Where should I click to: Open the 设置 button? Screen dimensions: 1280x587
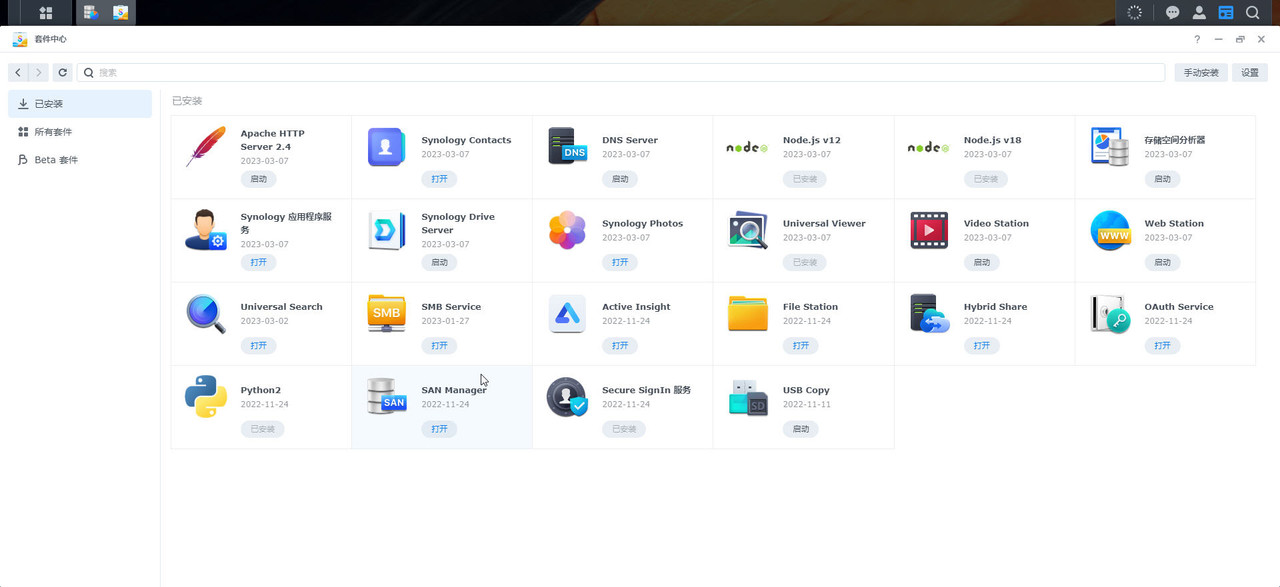coord(1250,72)
